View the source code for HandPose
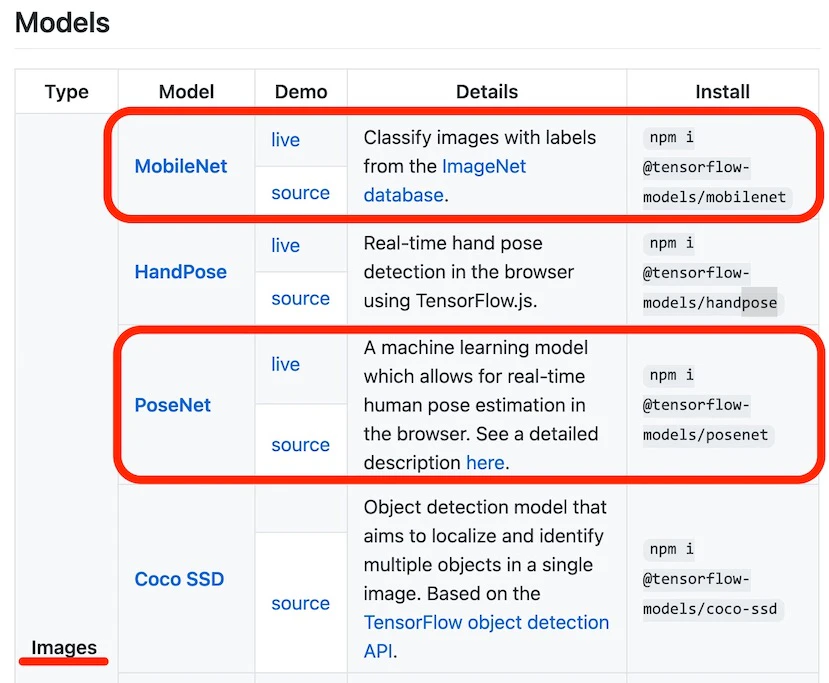This screenshot has height=683, width=829. coord(300,298)
